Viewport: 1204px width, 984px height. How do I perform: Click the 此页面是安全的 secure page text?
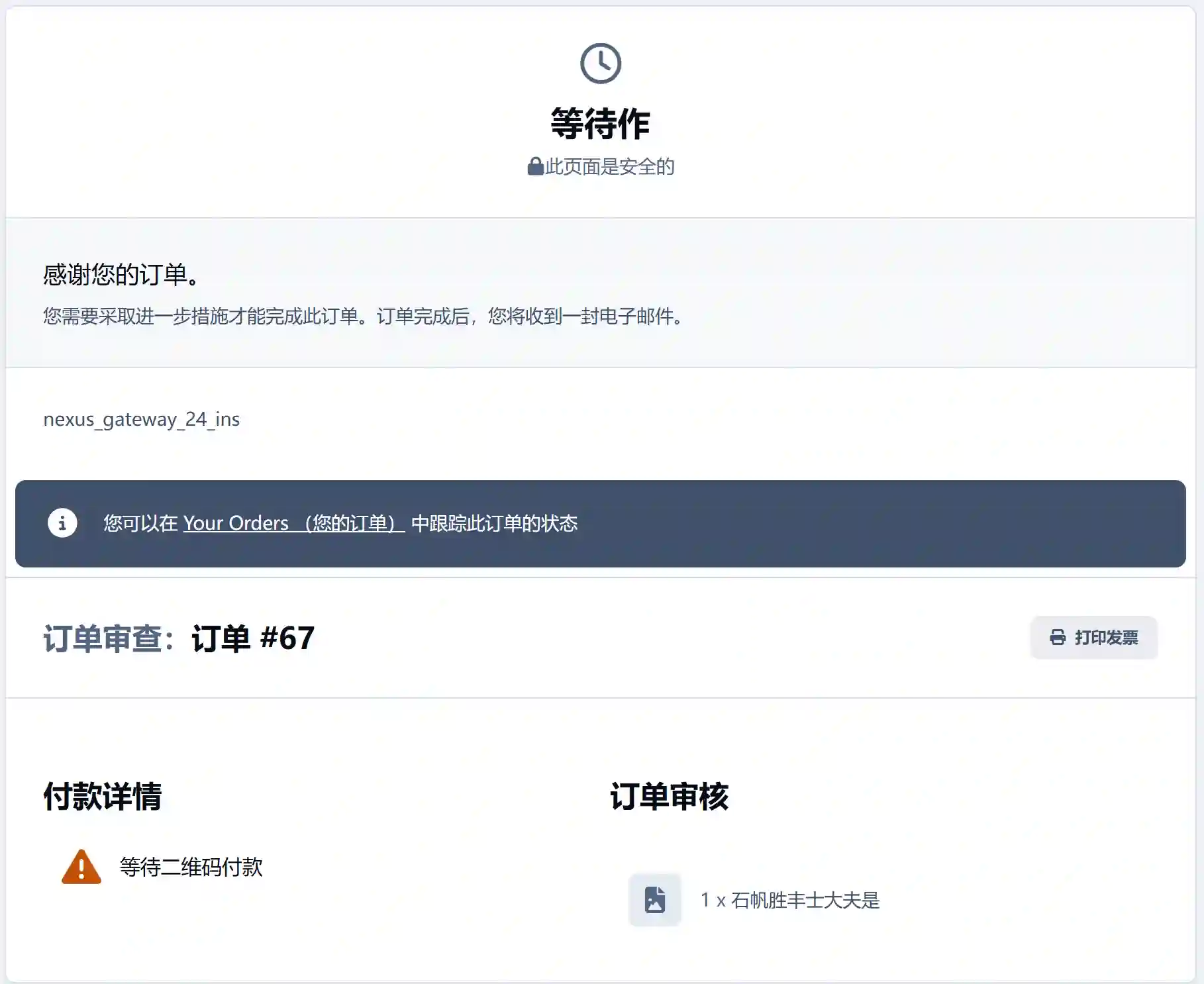tap(609, 166)
